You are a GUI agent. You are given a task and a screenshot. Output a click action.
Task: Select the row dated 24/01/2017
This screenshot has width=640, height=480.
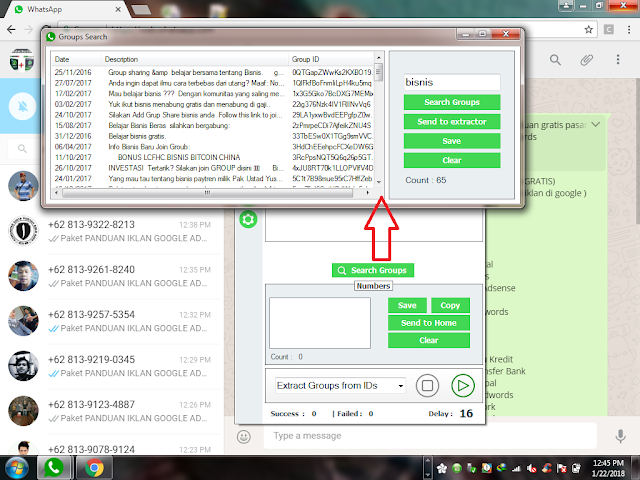coord(213,178)
